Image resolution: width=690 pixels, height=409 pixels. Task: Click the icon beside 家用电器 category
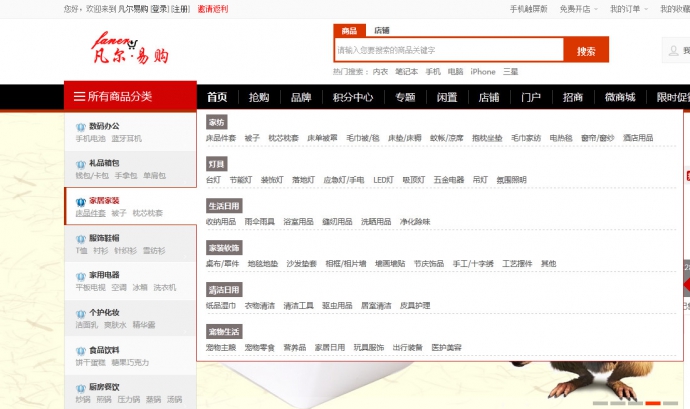(81, 276)
